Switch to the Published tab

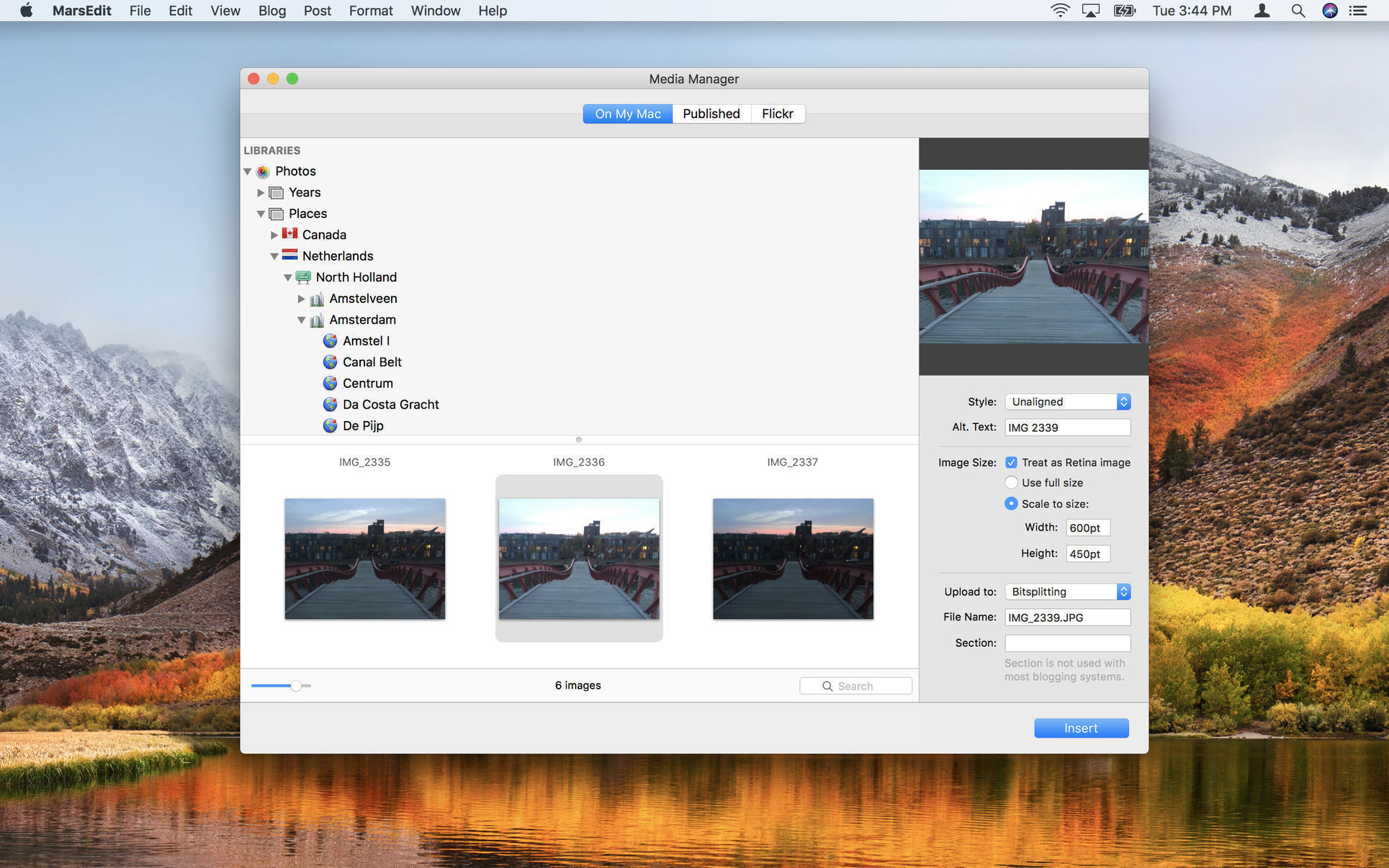coord(711,114)
